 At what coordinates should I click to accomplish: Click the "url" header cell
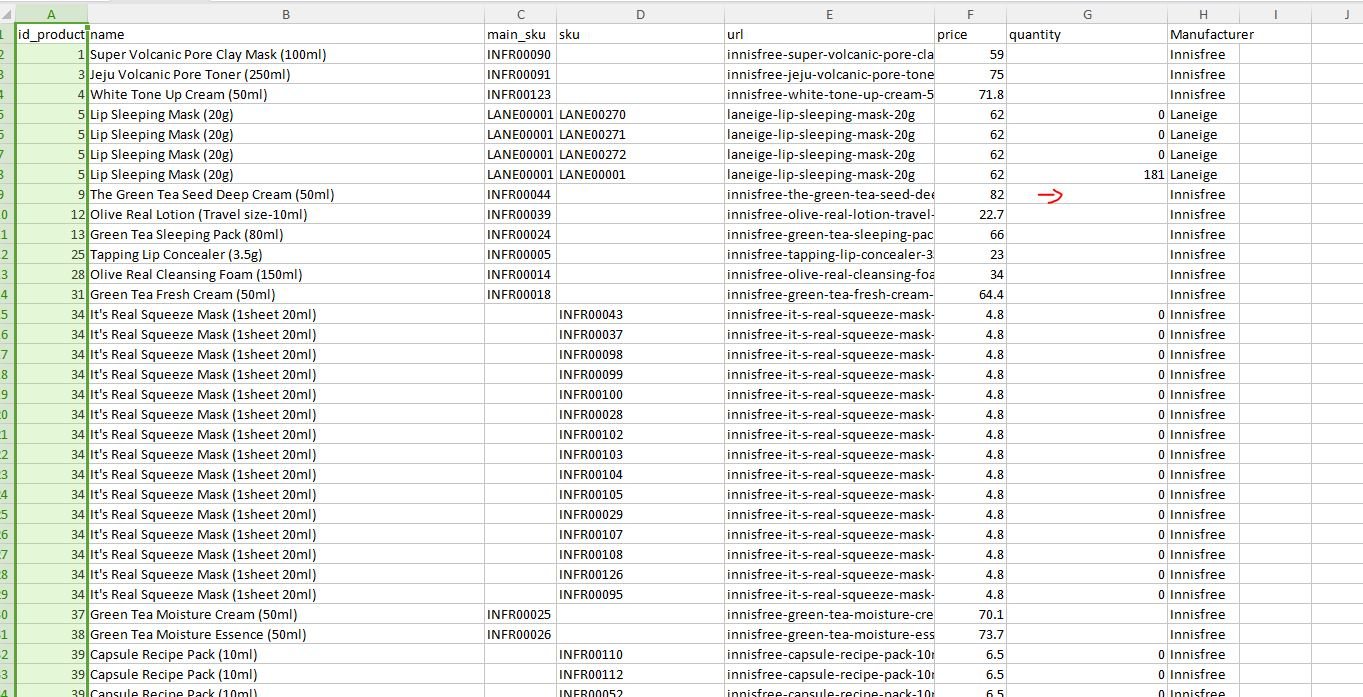[x=830, y=34]
